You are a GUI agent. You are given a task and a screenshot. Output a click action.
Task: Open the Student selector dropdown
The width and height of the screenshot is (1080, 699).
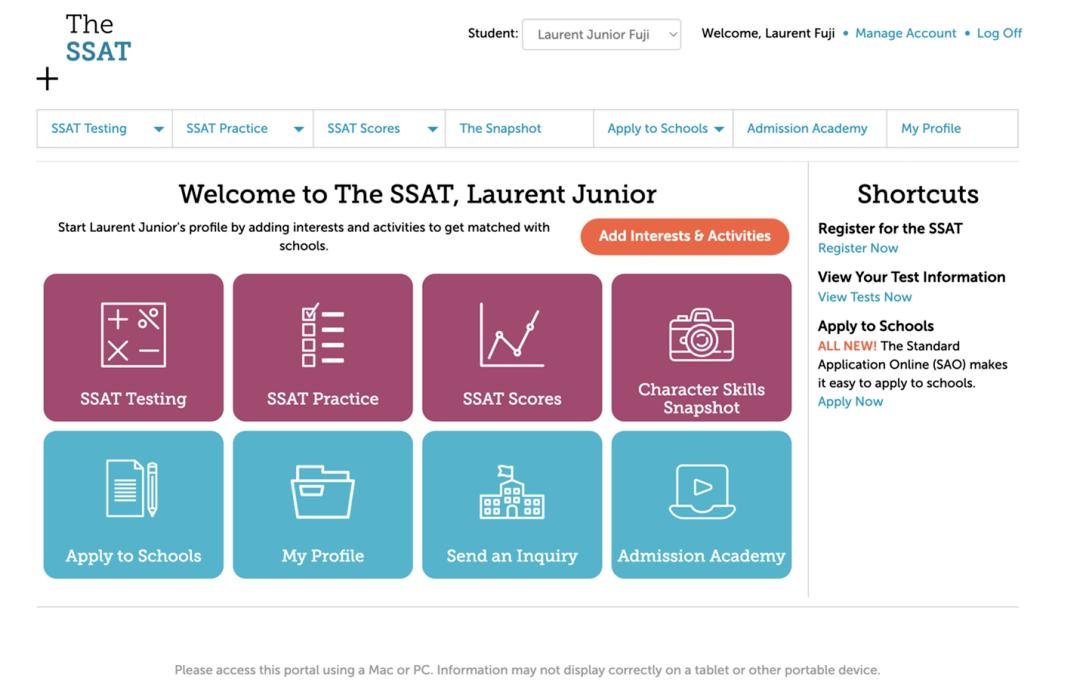[x=601, y=33]
